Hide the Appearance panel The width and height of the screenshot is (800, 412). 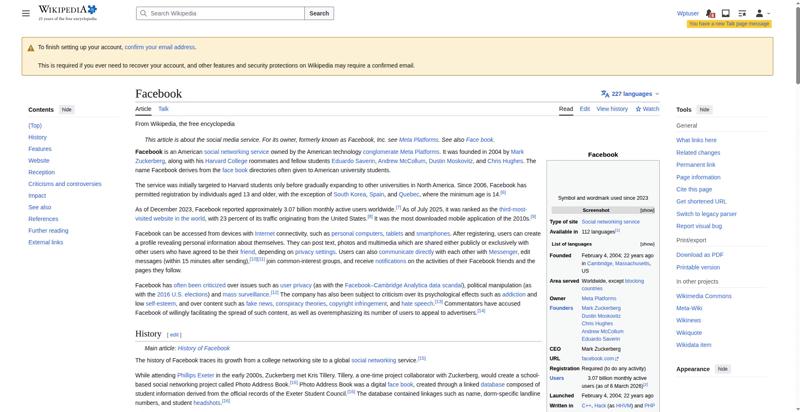pos(722,369)
